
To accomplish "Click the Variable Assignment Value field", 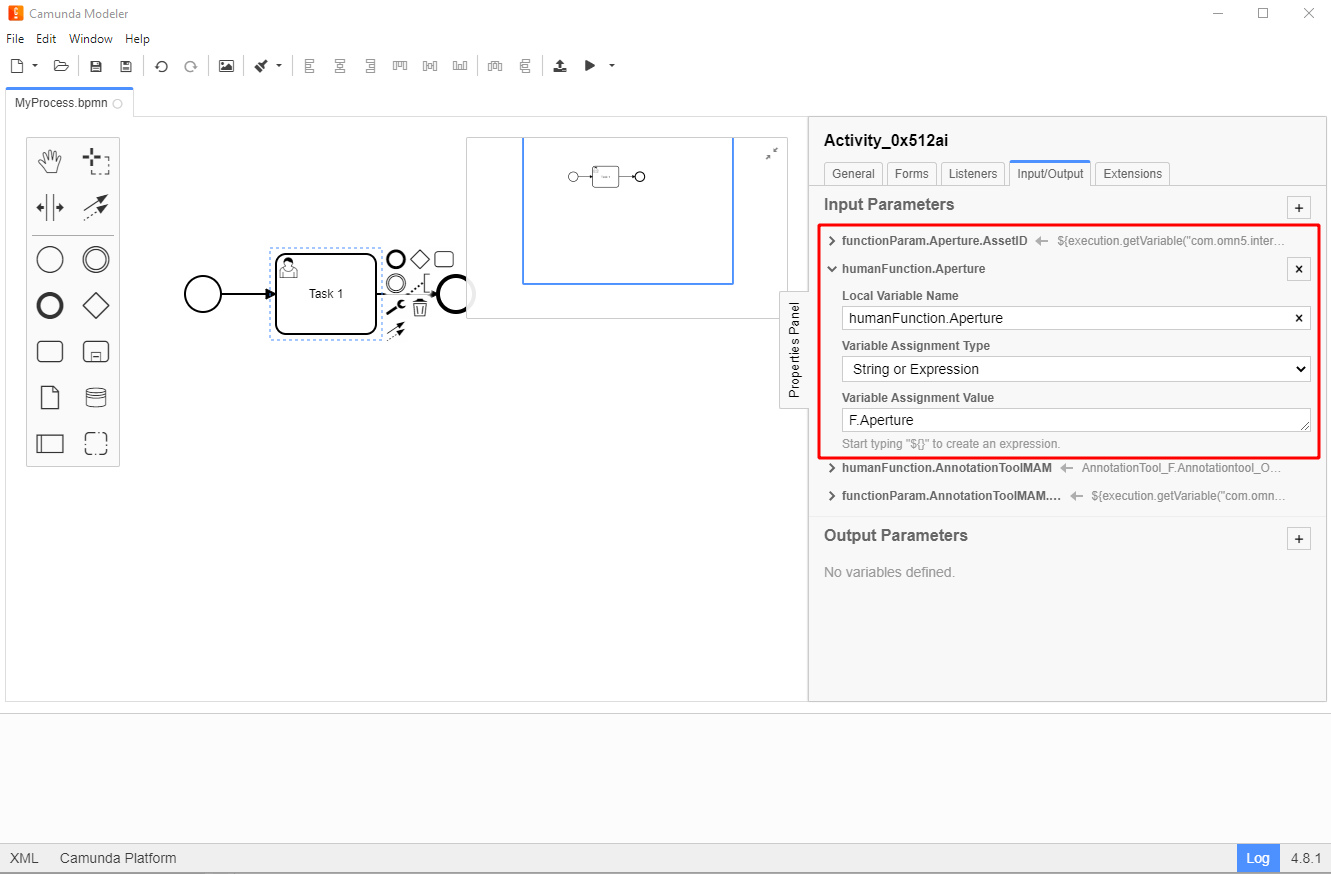I will coord(1076,420).
